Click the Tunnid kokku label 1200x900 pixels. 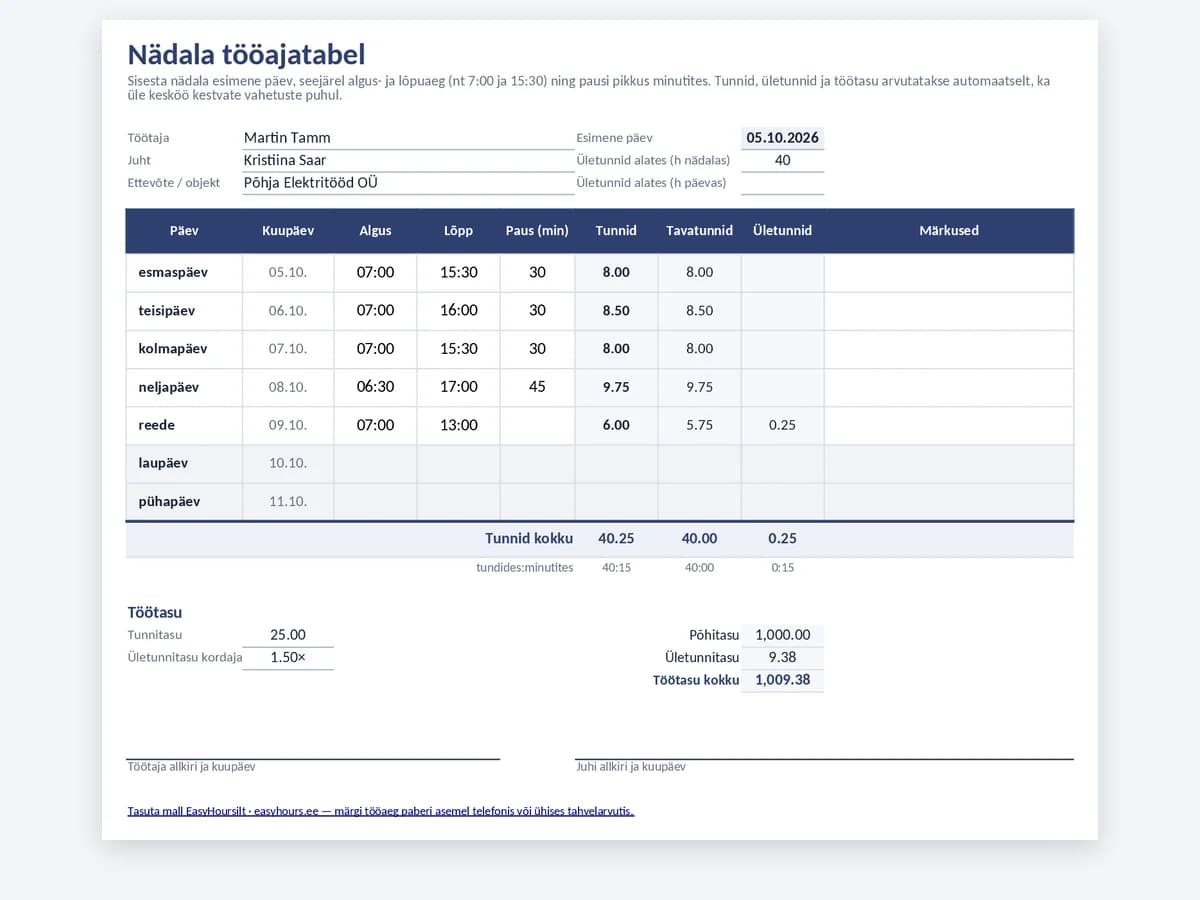tap(529, 539)
